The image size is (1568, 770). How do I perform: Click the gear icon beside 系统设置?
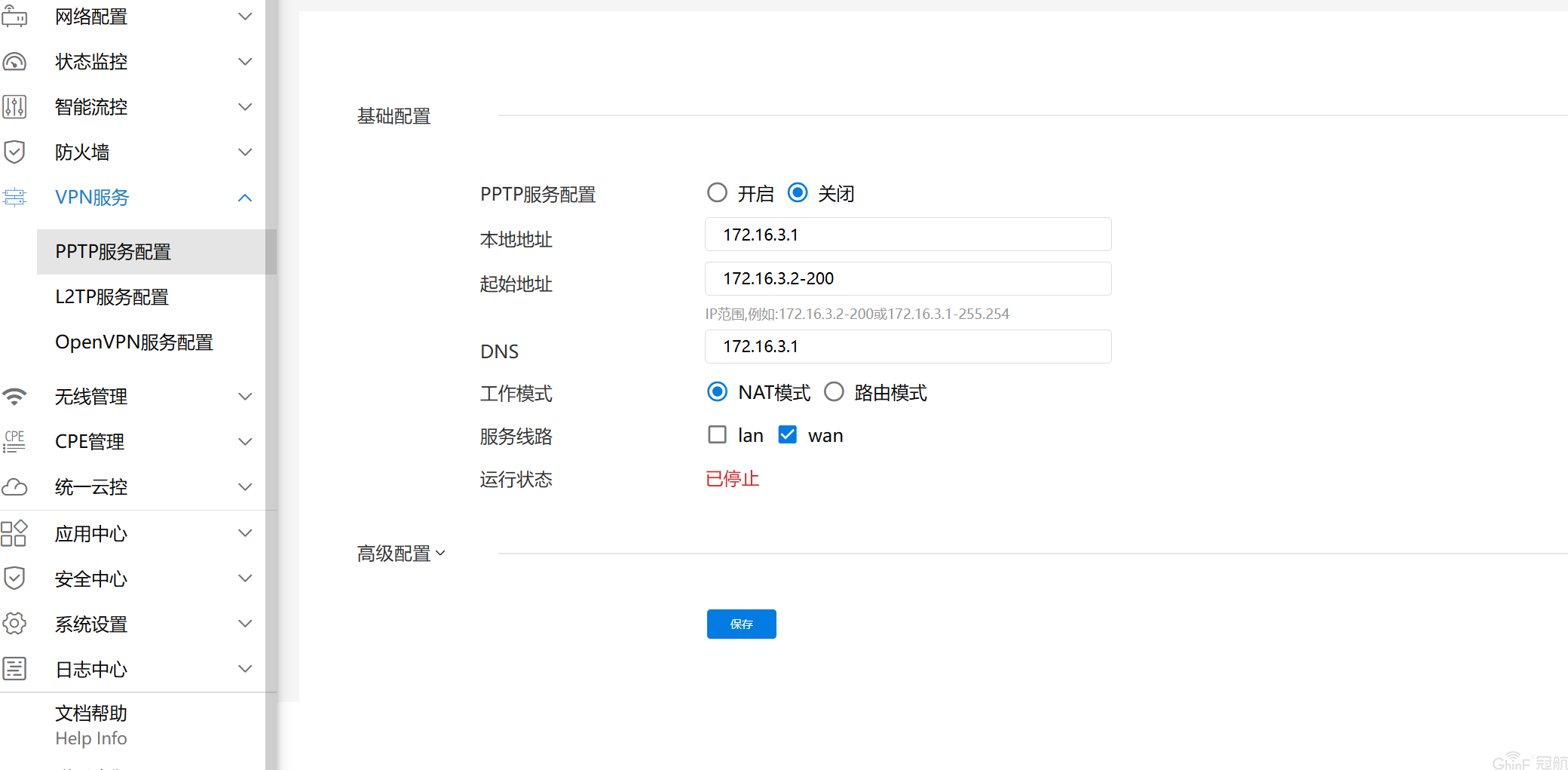click(14, 624)
